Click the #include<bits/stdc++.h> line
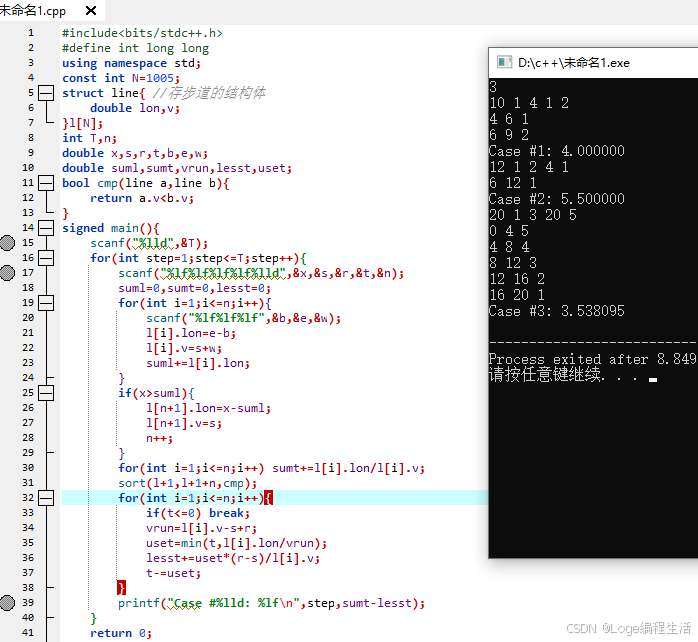The image size is (698, 642). 142,33
